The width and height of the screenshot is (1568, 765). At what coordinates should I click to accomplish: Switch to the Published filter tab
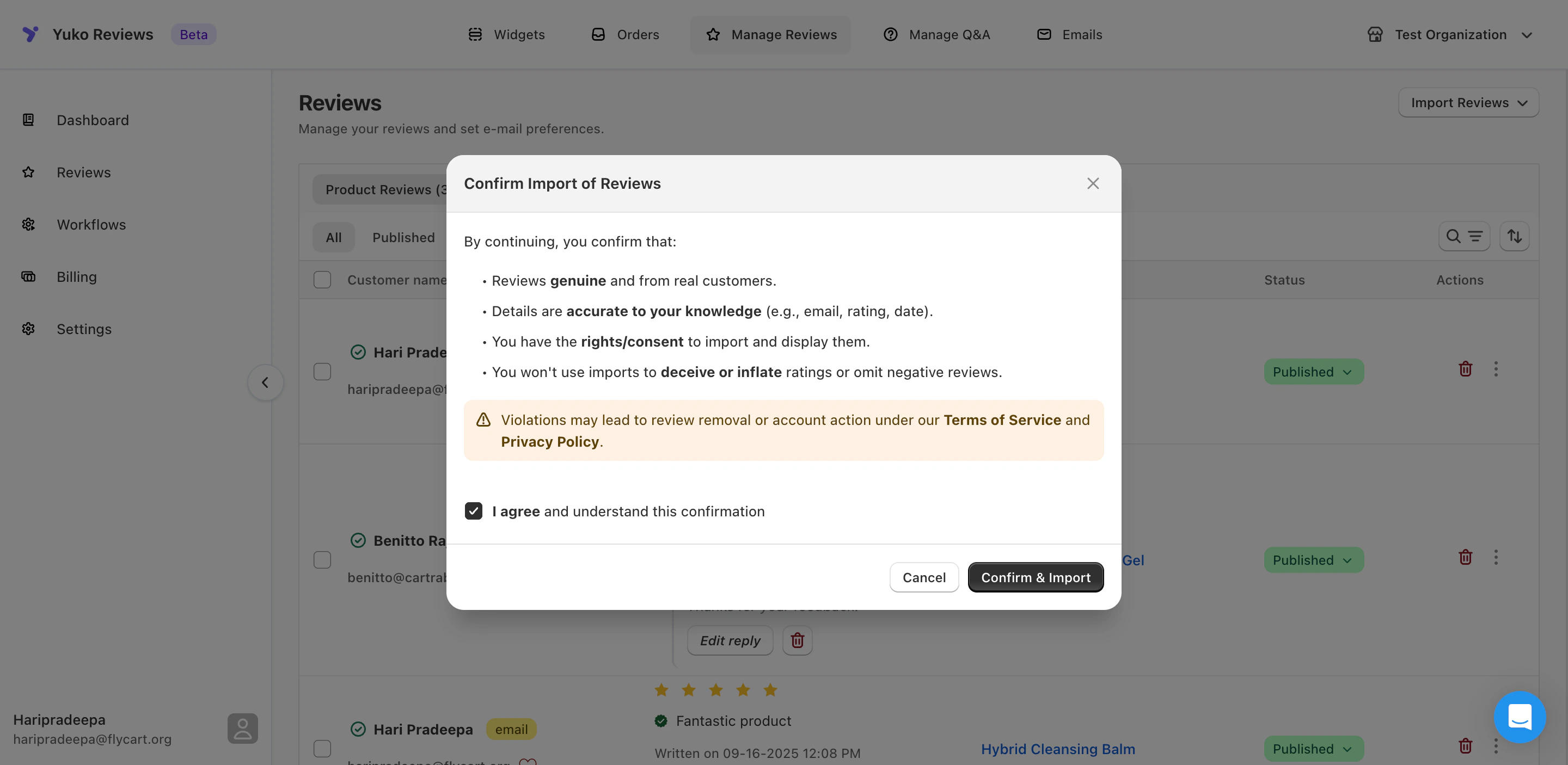(x=403, y=237)
